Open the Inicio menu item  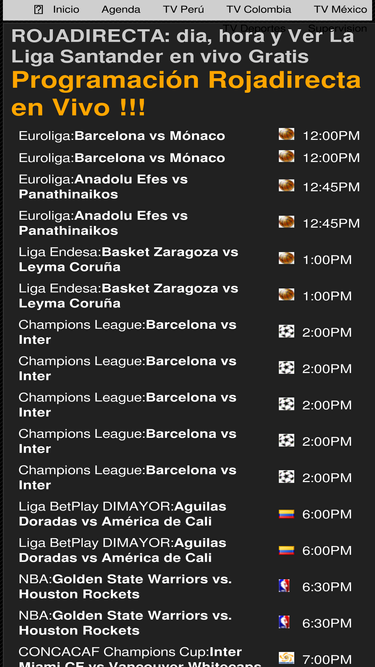[66, 9]
